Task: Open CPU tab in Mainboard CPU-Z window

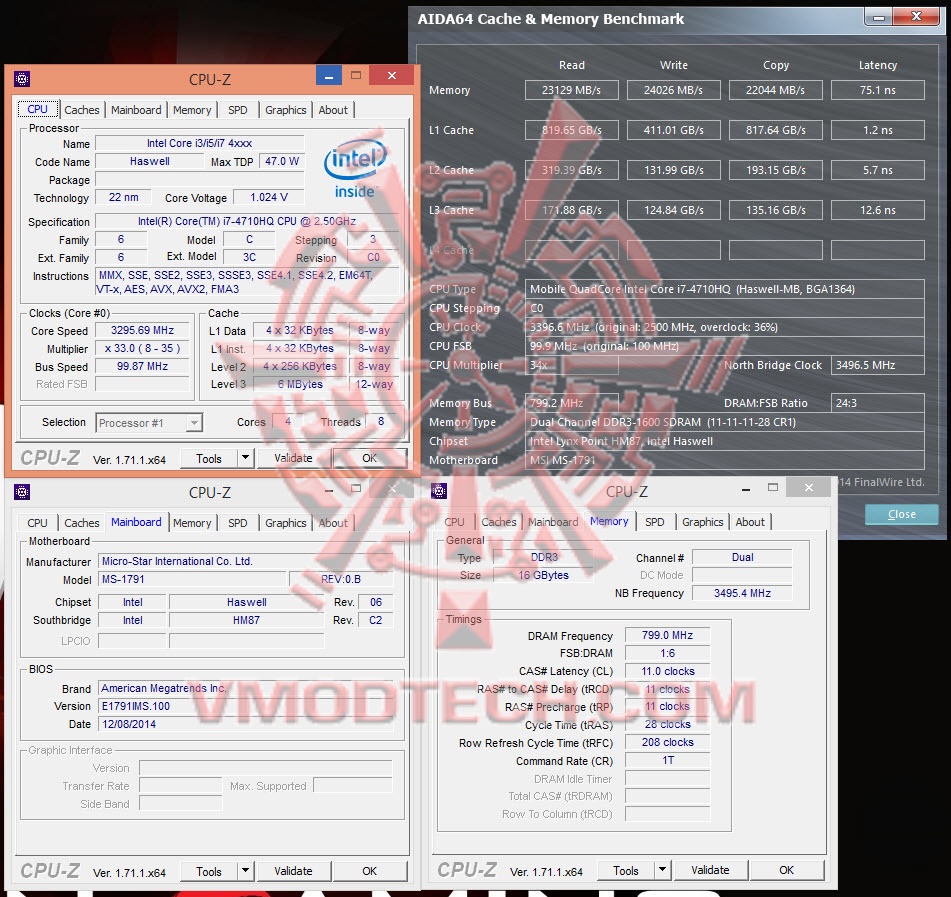Action: tap(37, 523)
